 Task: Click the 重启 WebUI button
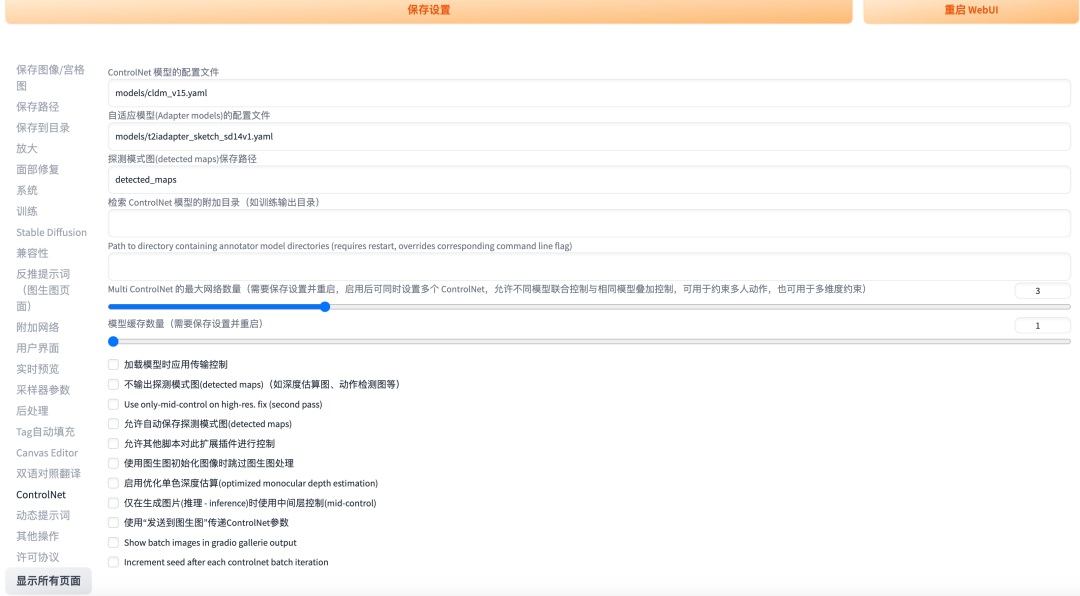pyautogui.click(x=968, y=12)
